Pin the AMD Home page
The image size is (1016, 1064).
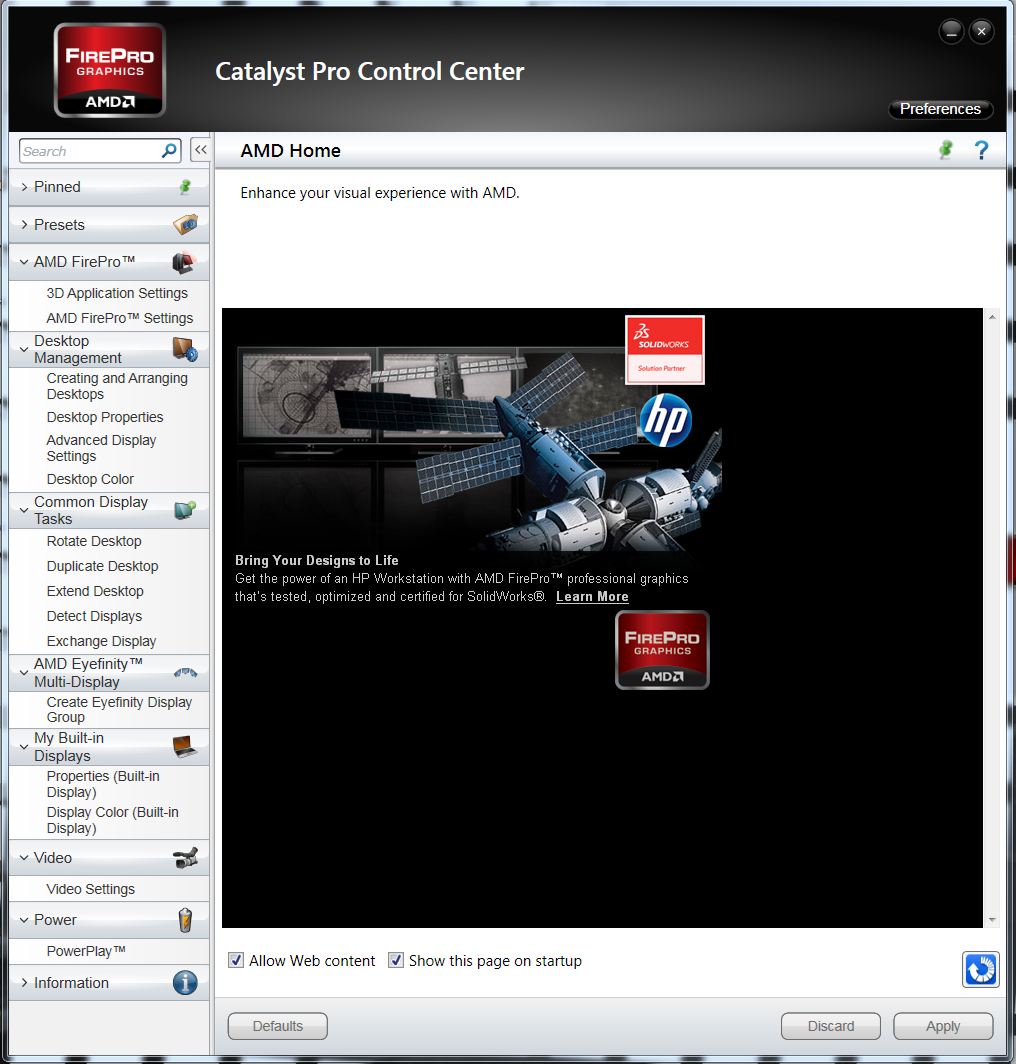(x=945, y=150)
